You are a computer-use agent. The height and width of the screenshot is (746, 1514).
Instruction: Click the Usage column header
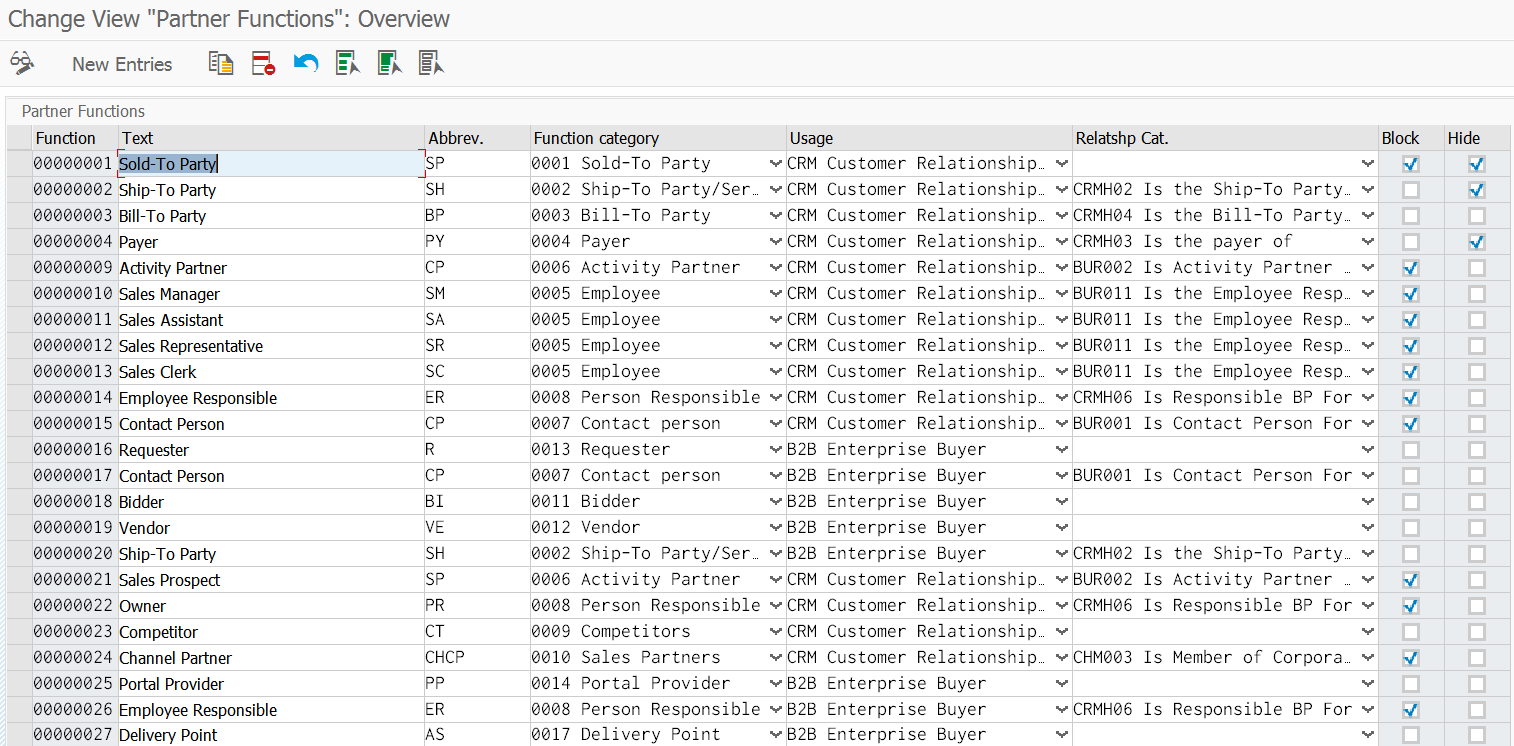(x=929, y=138)
